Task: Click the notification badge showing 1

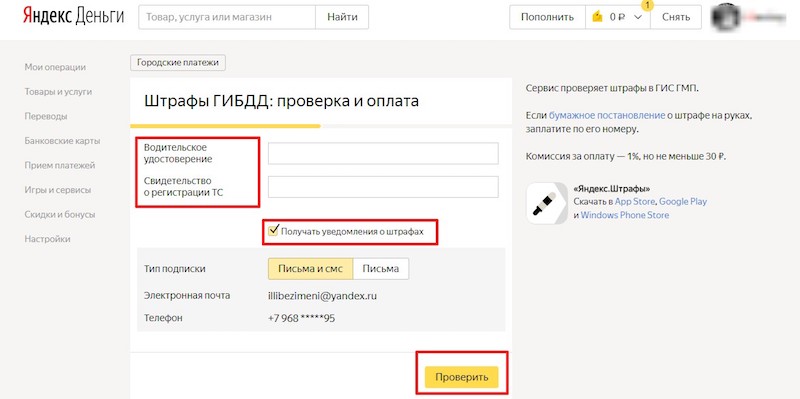Action: pyautogui.click(x=648, y=6)
